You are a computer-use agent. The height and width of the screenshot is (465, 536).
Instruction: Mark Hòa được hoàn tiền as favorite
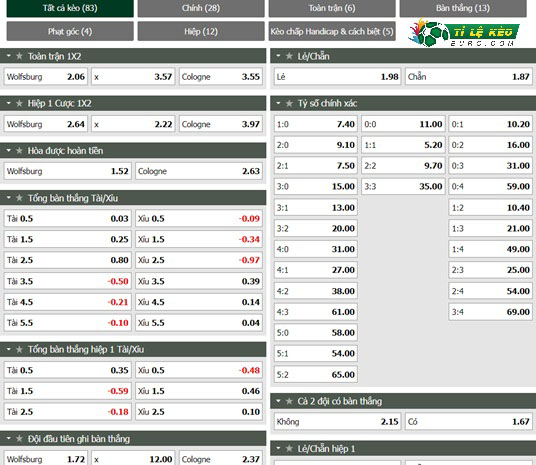coord(19,150)
